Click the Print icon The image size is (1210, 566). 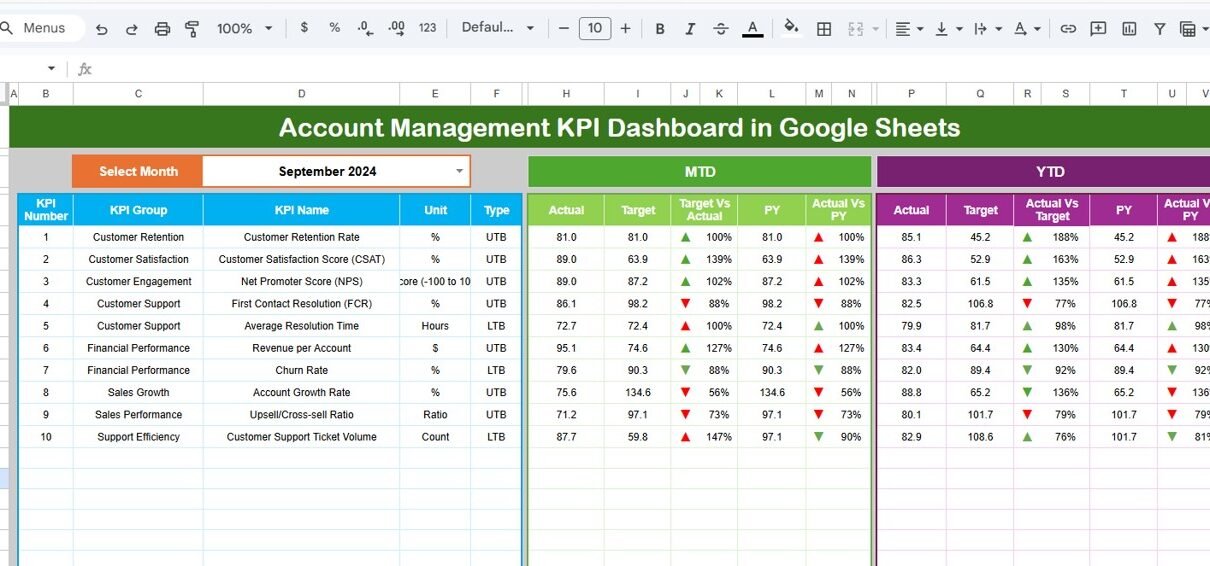[162, 29]
